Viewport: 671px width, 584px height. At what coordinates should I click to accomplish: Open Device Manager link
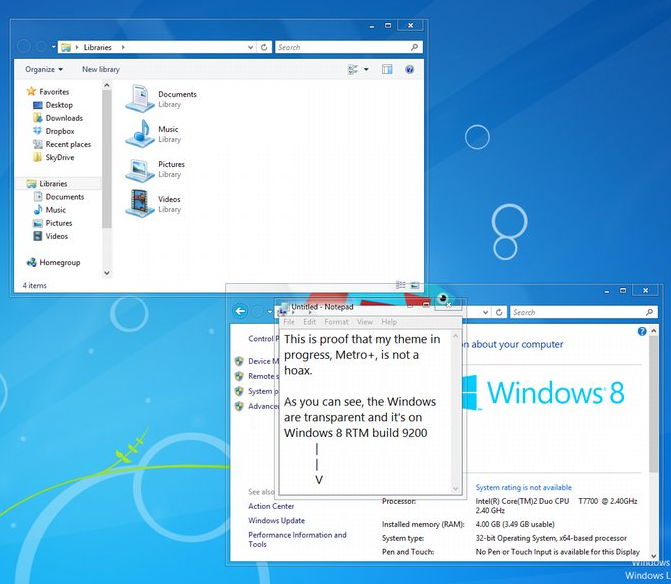click(x=263, y=361)
